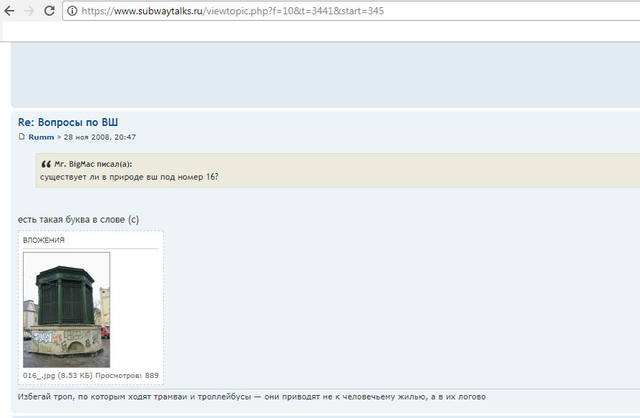Image resolution: width=640 pixels, height=418 pixels.
Task: Click quoted text about вш под номер 16
Action: [129, 177]
